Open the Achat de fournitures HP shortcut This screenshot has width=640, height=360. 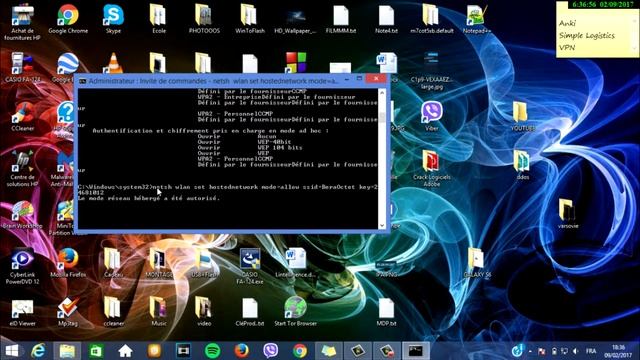click(22, 22)
